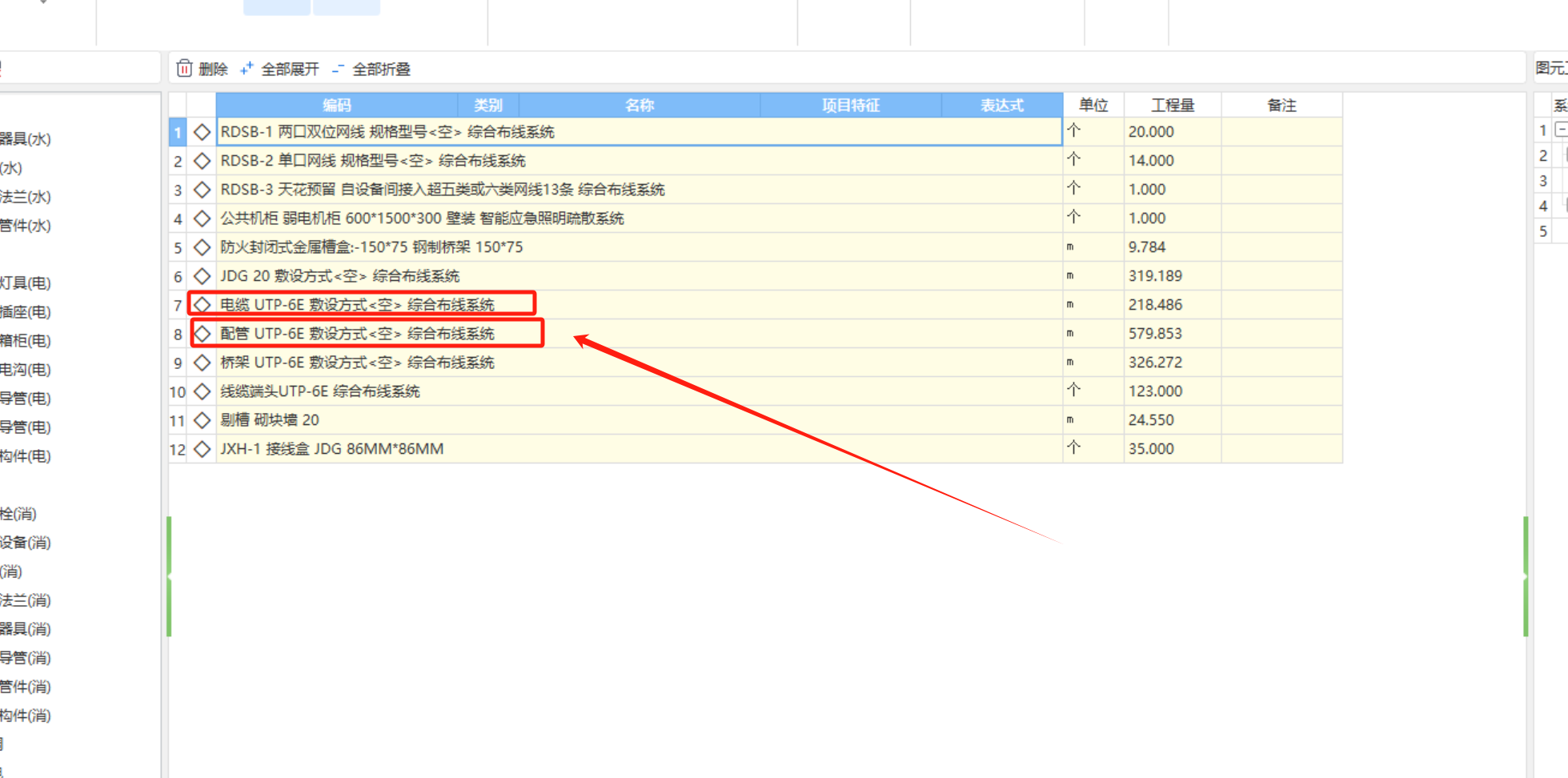Click the 类别 column header

click(x=488, y=105)
